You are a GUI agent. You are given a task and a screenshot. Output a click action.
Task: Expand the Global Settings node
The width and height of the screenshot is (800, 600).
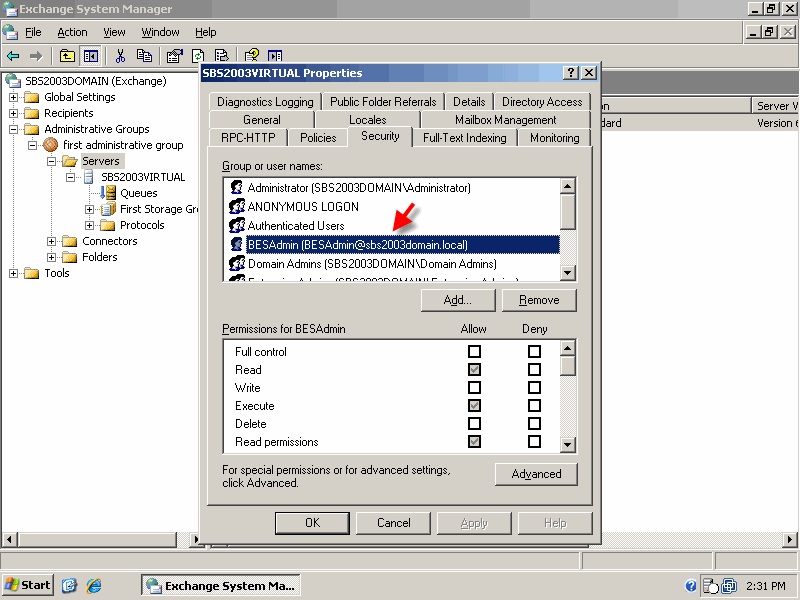point(13,97)
